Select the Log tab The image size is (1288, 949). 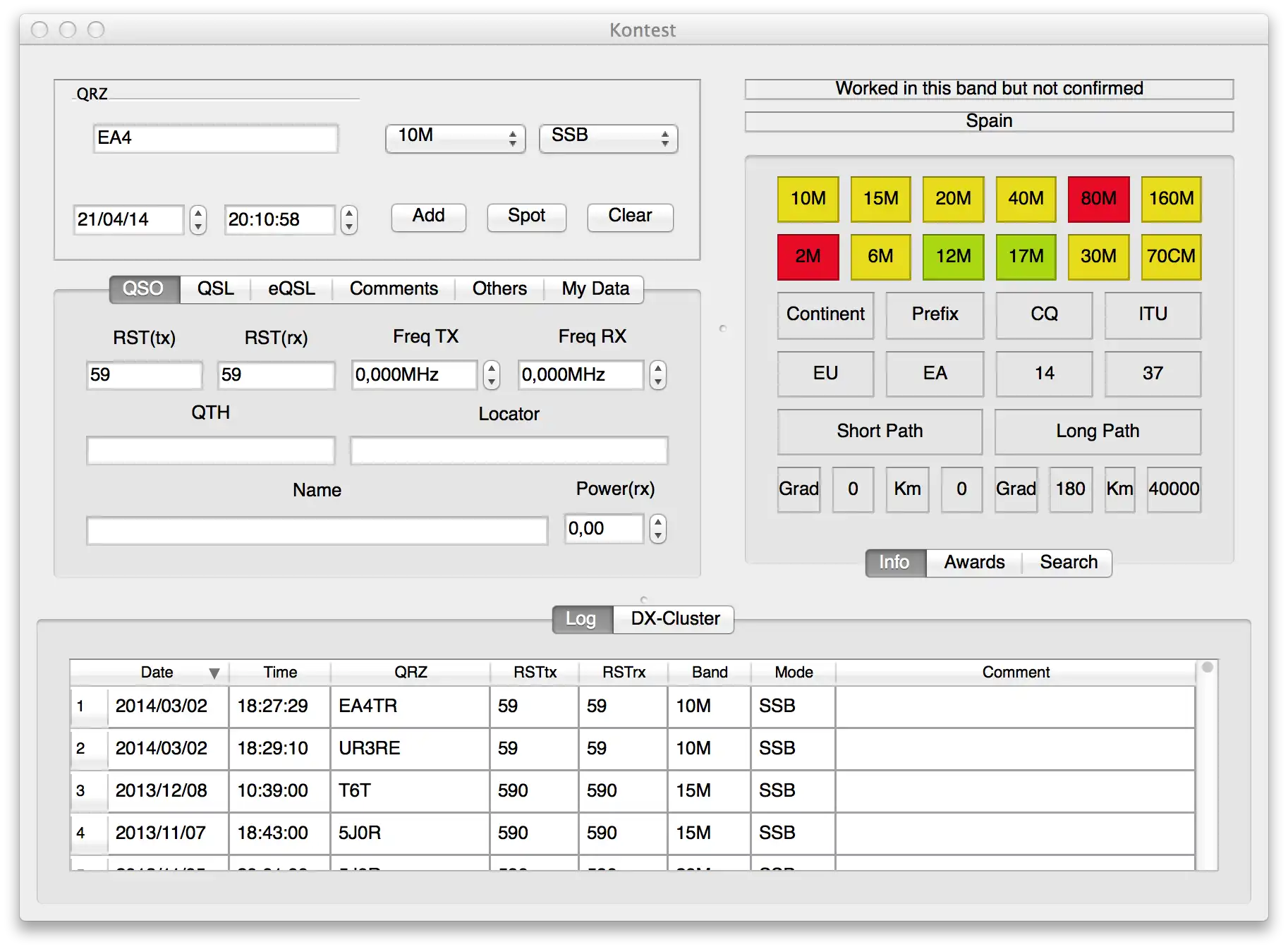[583, 619]
